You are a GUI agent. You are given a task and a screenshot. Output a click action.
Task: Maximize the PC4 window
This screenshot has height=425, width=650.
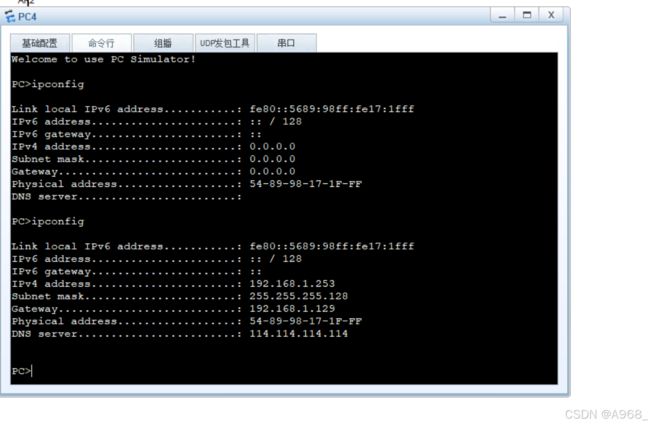click(x=527, y=15)
